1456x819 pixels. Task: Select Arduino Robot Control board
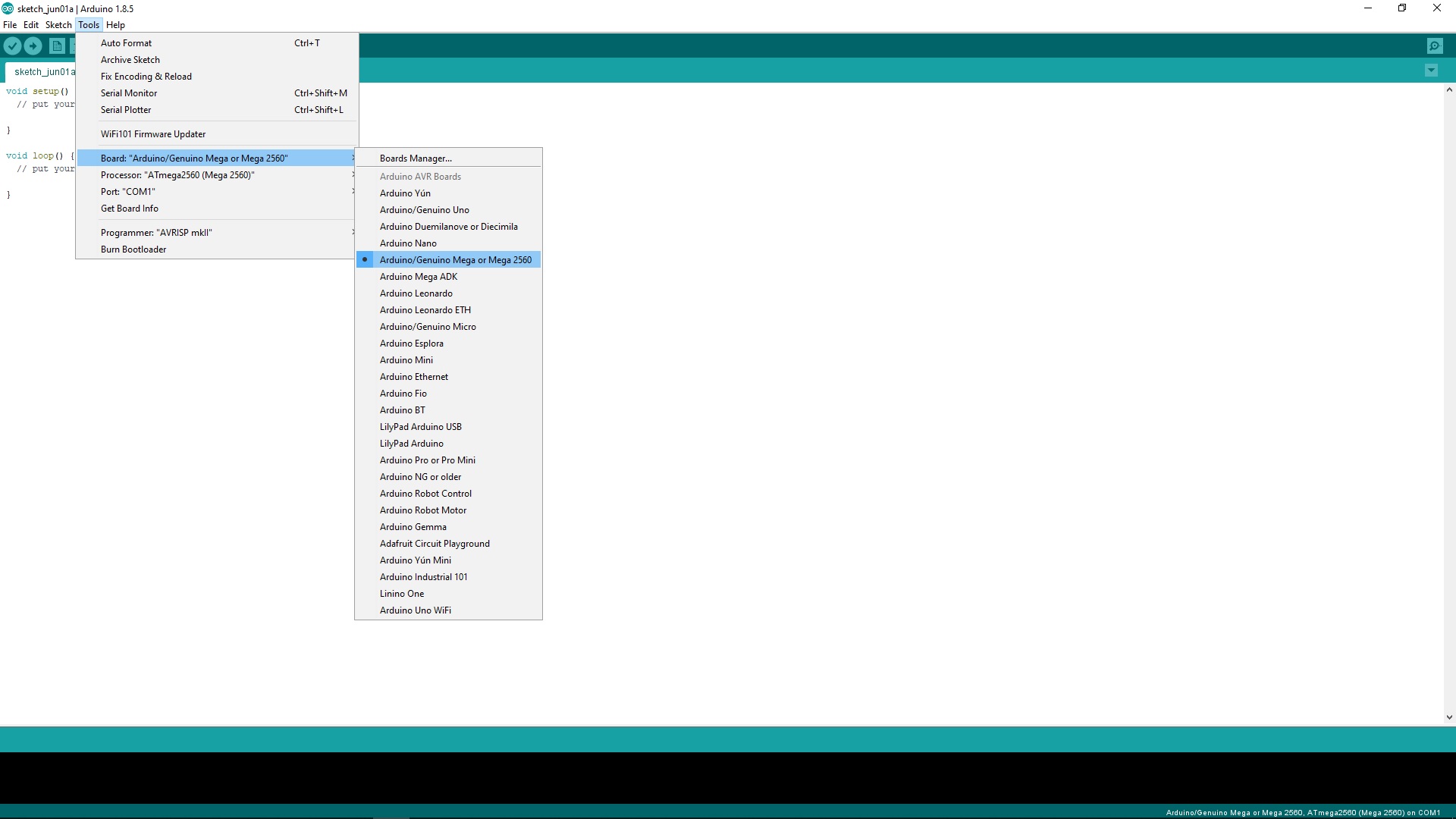click(448, 494)
